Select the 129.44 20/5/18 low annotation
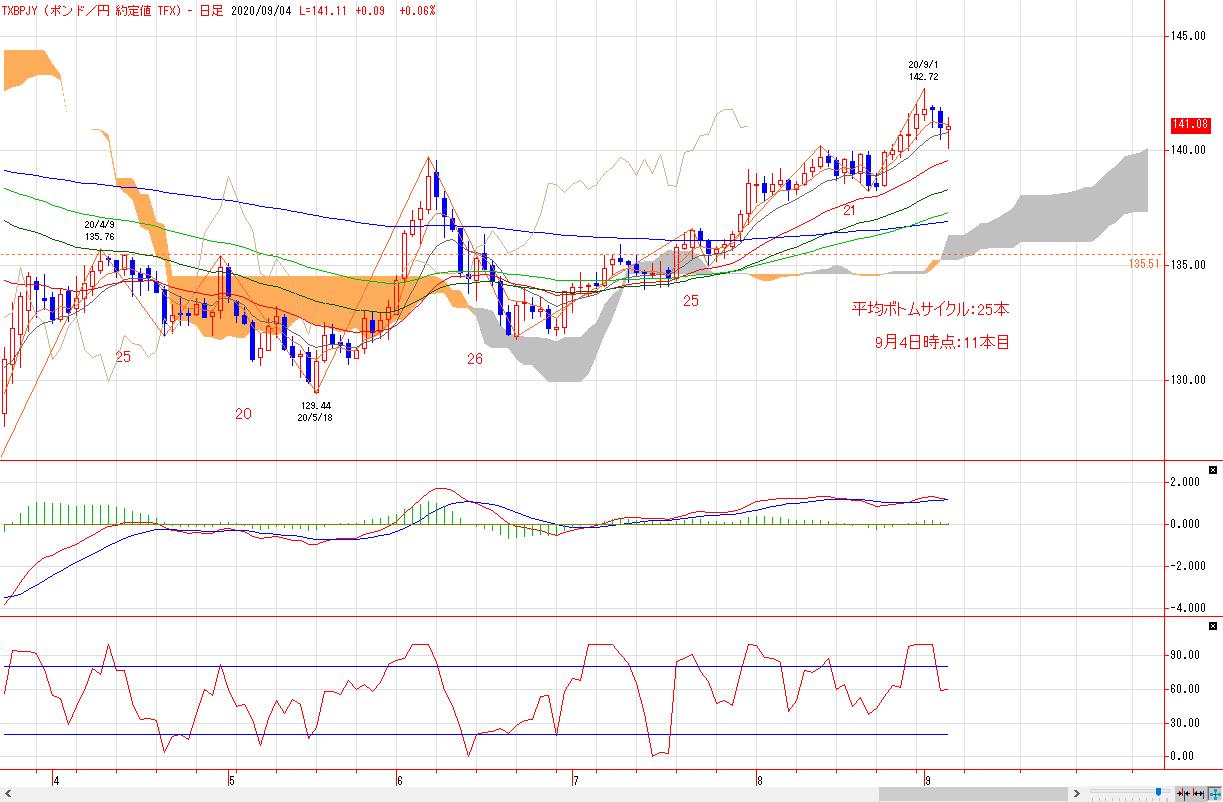Screen dimensions: 1223x802 tap(315, 411)
